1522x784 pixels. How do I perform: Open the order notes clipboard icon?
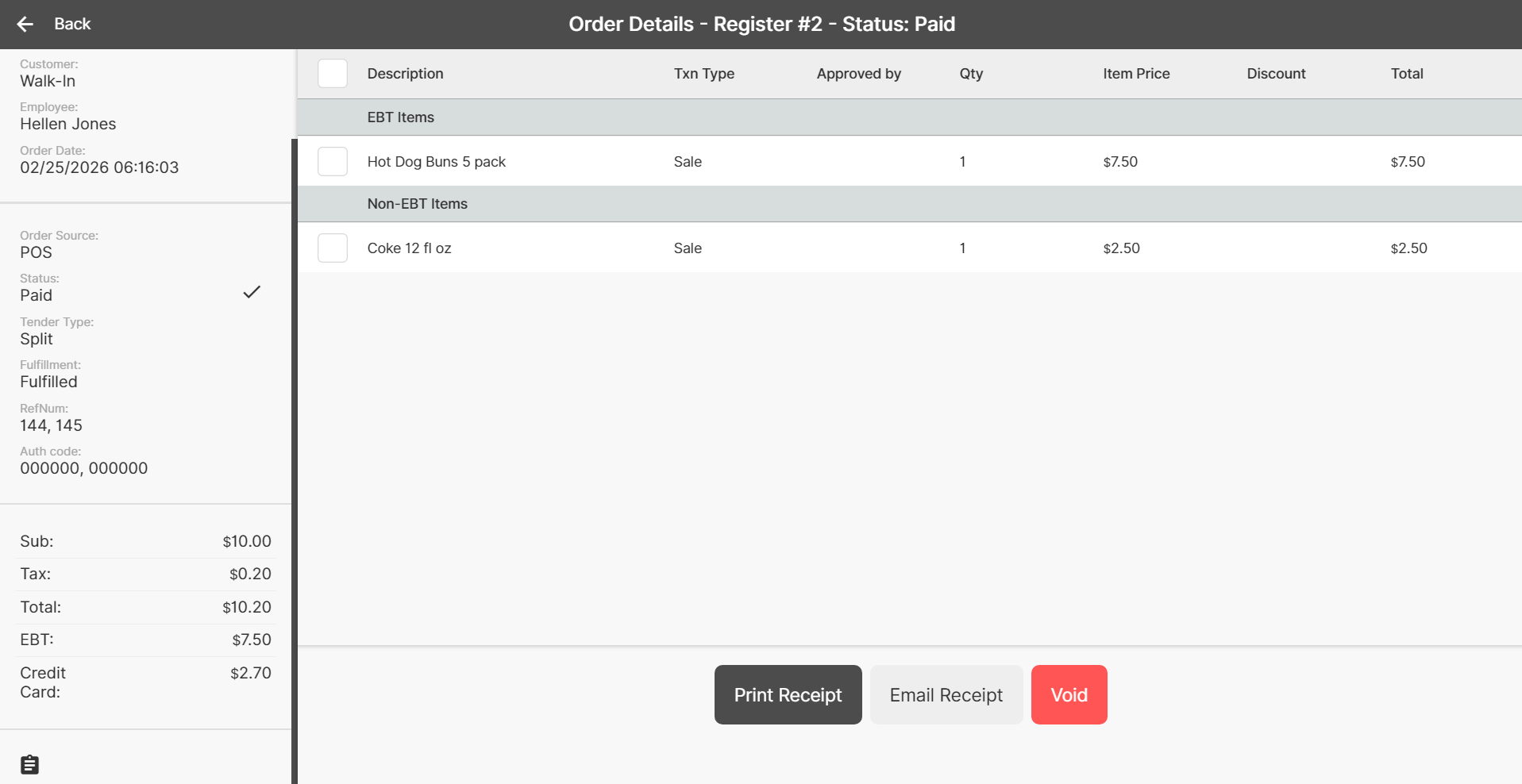coord(29,764)
